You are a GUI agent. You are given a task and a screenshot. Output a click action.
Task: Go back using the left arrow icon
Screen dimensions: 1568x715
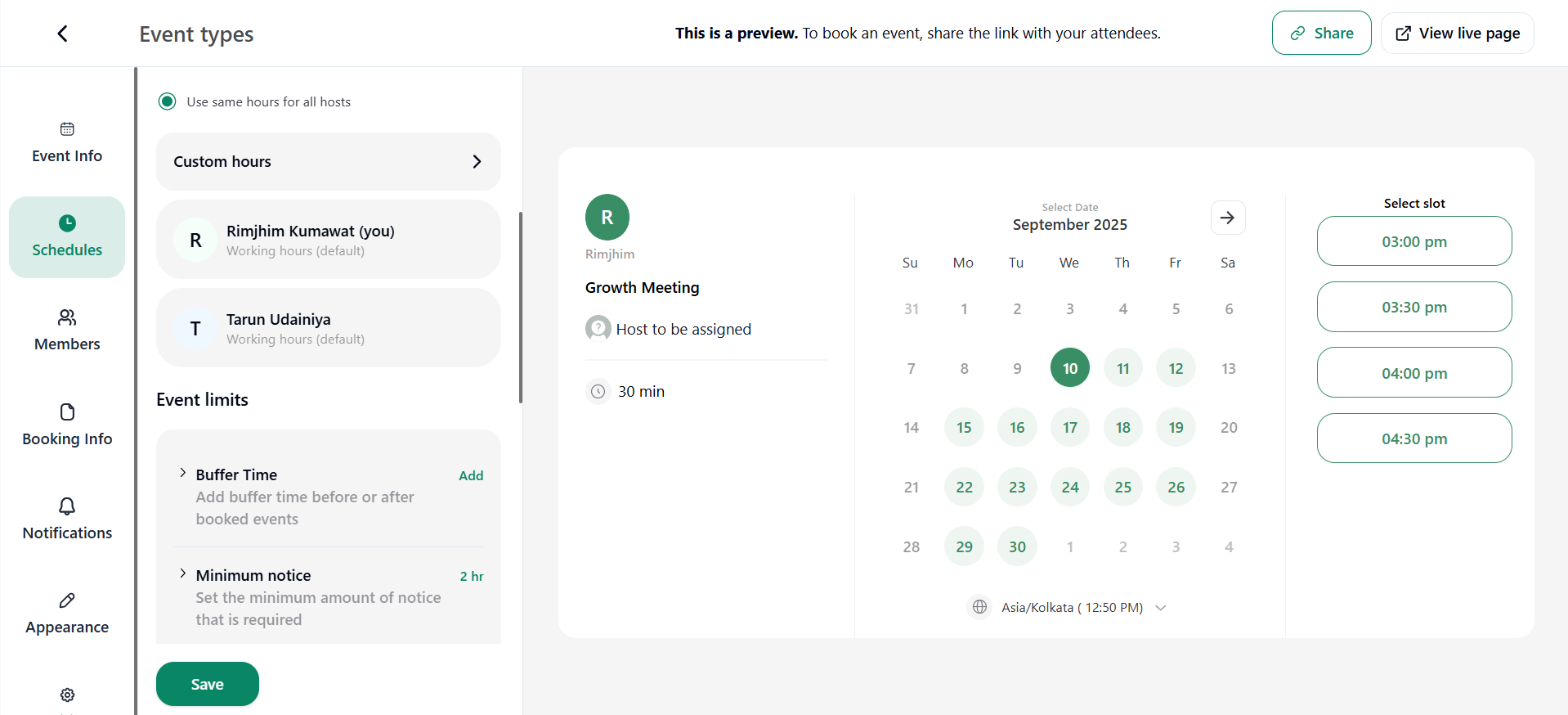pos(63,34)
